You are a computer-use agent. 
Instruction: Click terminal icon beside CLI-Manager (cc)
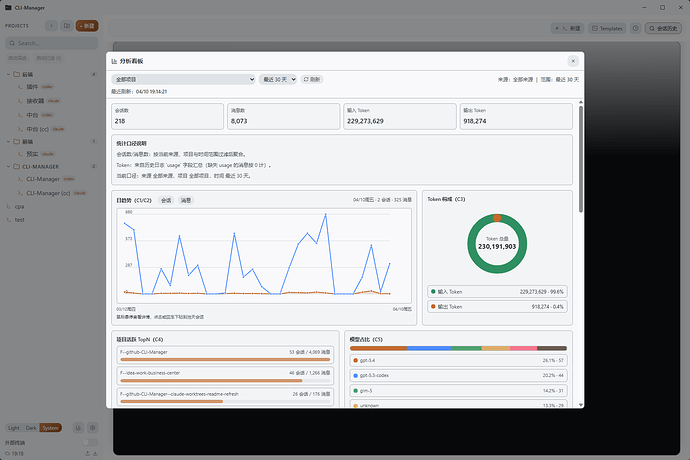click(20, 193)
